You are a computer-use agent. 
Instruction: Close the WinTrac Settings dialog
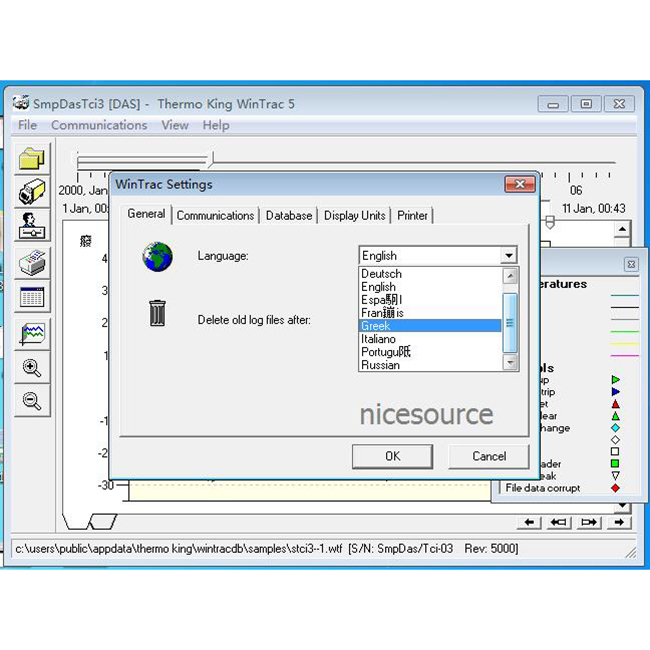pos(520,184)
